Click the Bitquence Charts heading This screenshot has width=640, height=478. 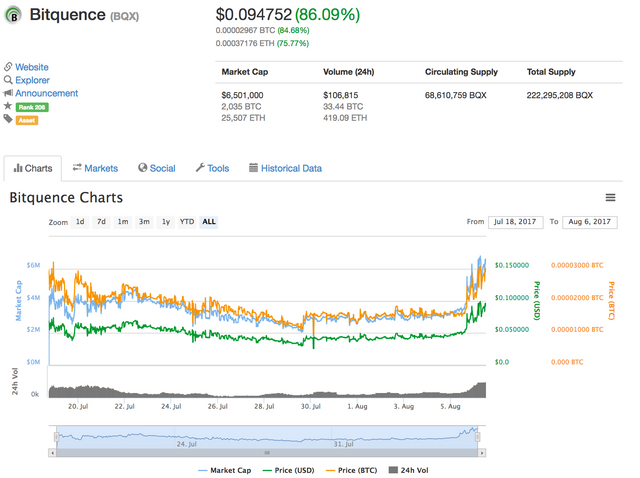(x=66, y=198)
